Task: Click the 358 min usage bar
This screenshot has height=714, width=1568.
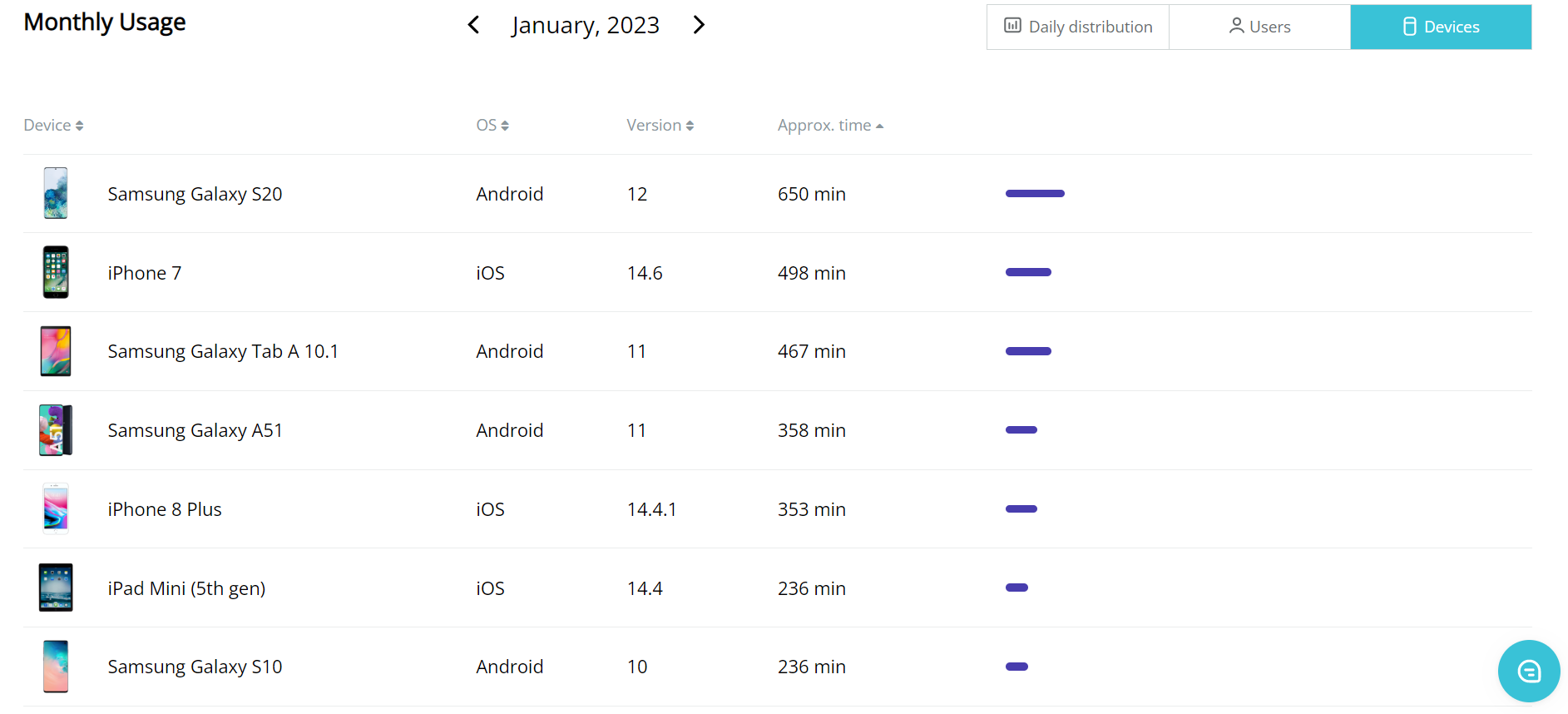Action: pyautogui.click(x=1021, y=430)
